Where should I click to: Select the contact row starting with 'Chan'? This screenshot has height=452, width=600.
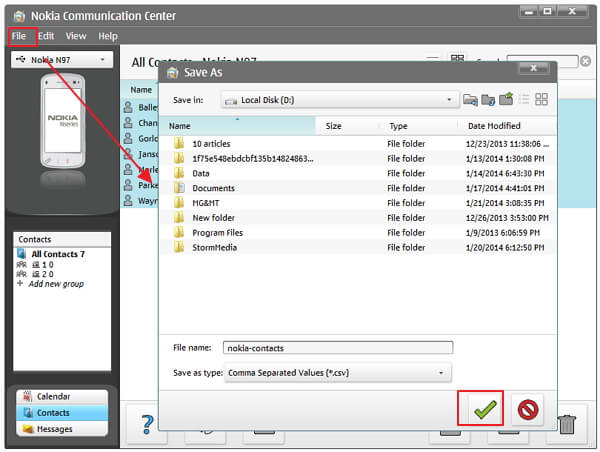pos(140,123)
